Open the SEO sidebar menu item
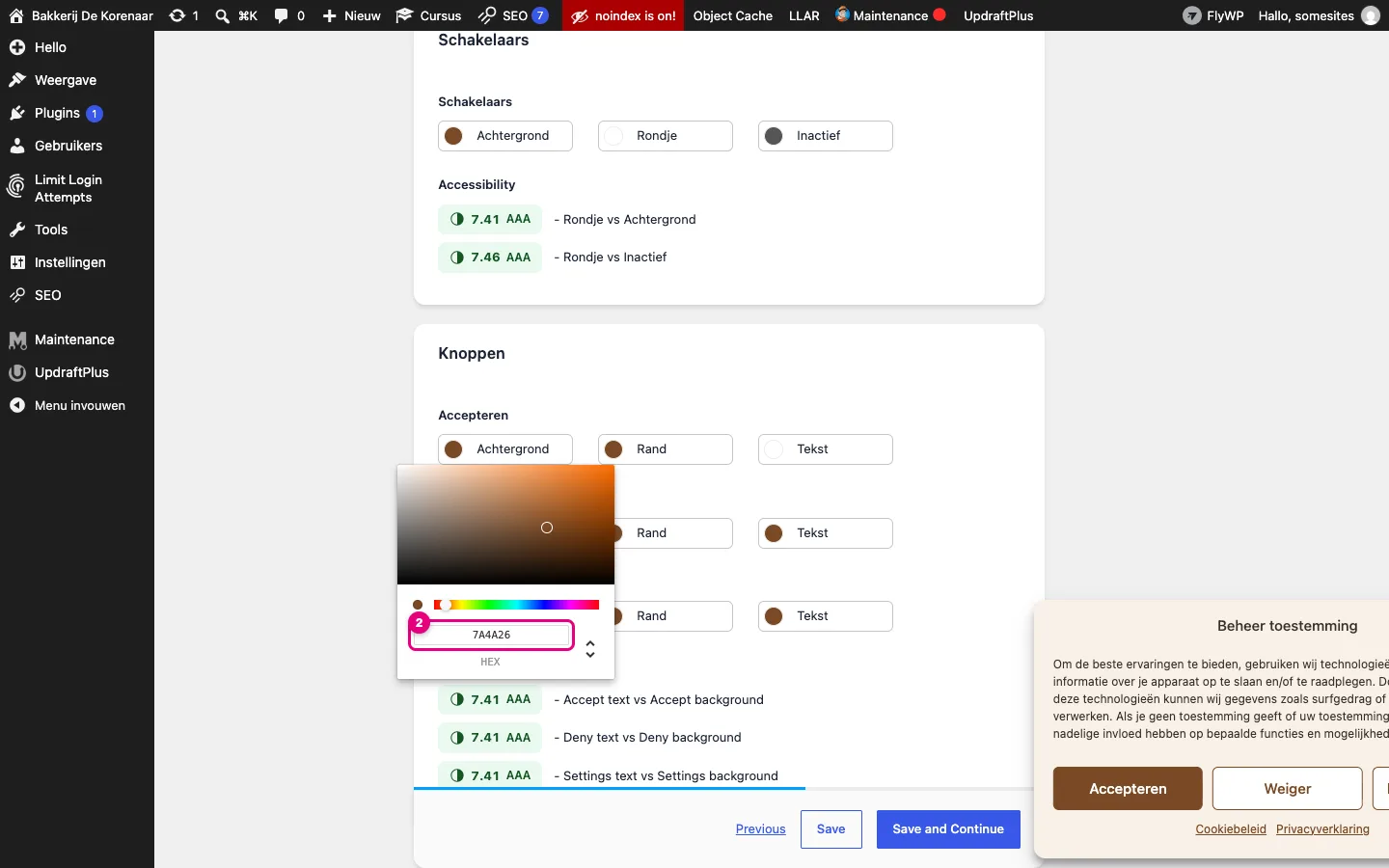This screenshot has width=1389, height=868. 77,295
